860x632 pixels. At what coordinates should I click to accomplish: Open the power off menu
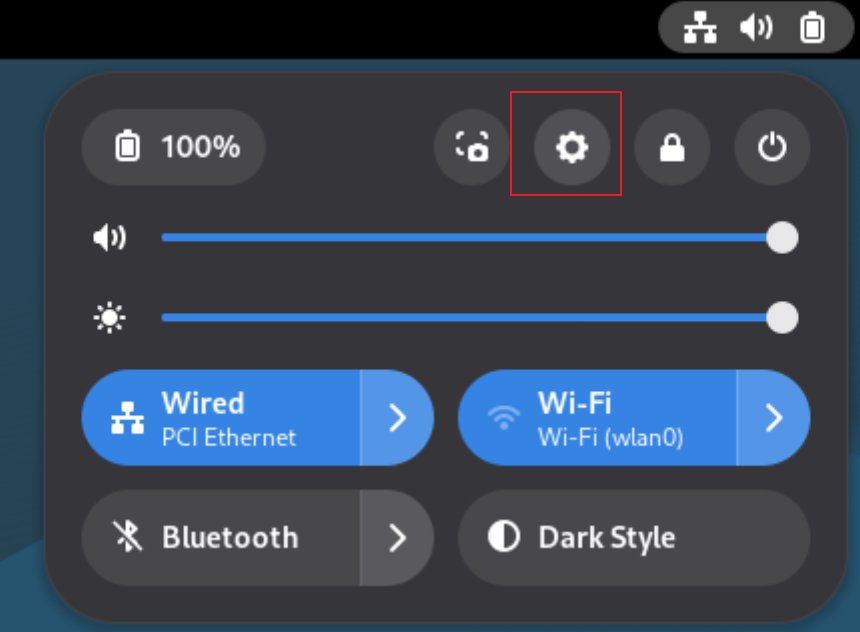[x=772, y=148]
